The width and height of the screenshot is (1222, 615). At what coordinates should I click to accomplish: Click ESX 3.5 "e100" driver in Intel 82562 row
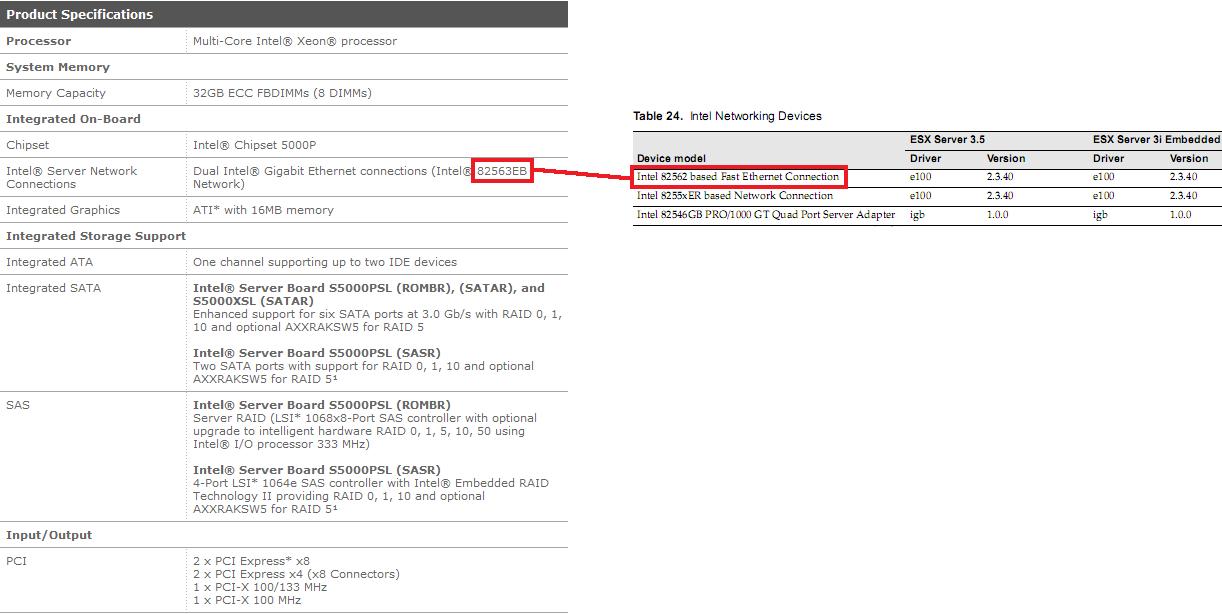coord(921,177)
